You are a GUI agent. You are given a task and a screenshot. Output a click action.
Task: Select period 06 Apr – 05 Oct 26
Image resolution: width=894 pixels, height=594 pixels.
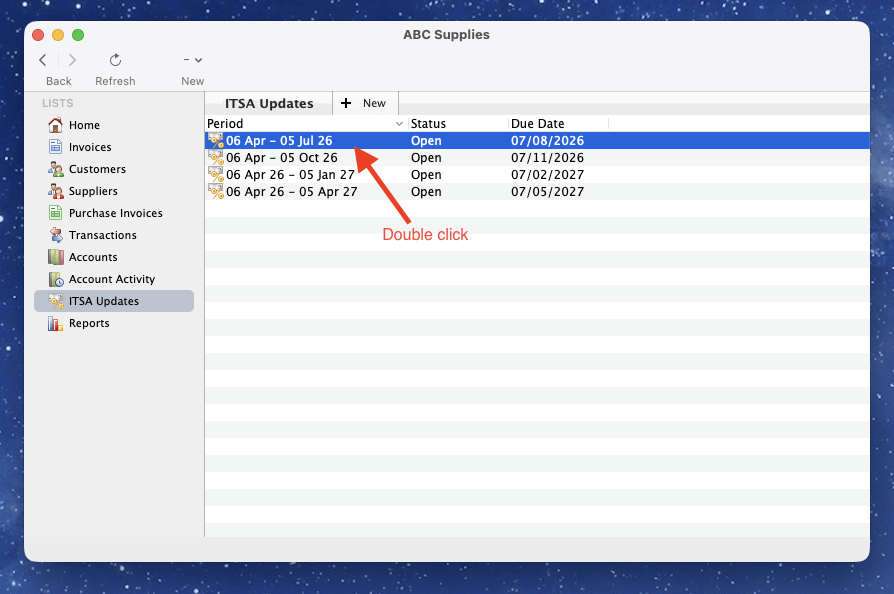[x=282, y=158]
